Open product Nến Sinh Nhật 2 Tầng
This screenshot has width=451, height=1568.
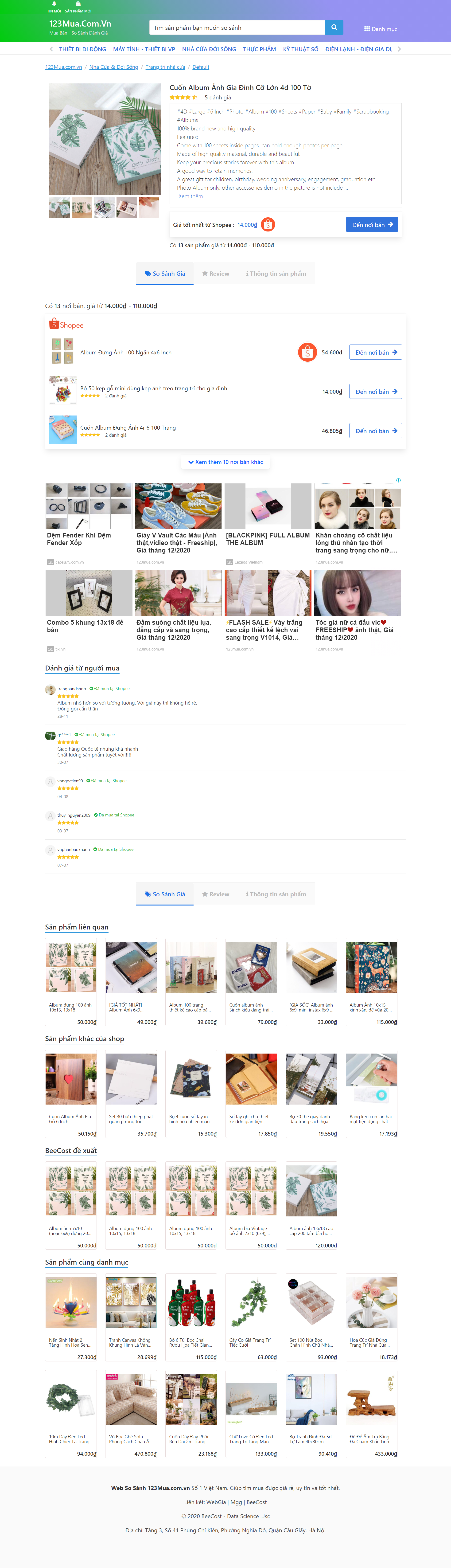tap(71, 1318)
